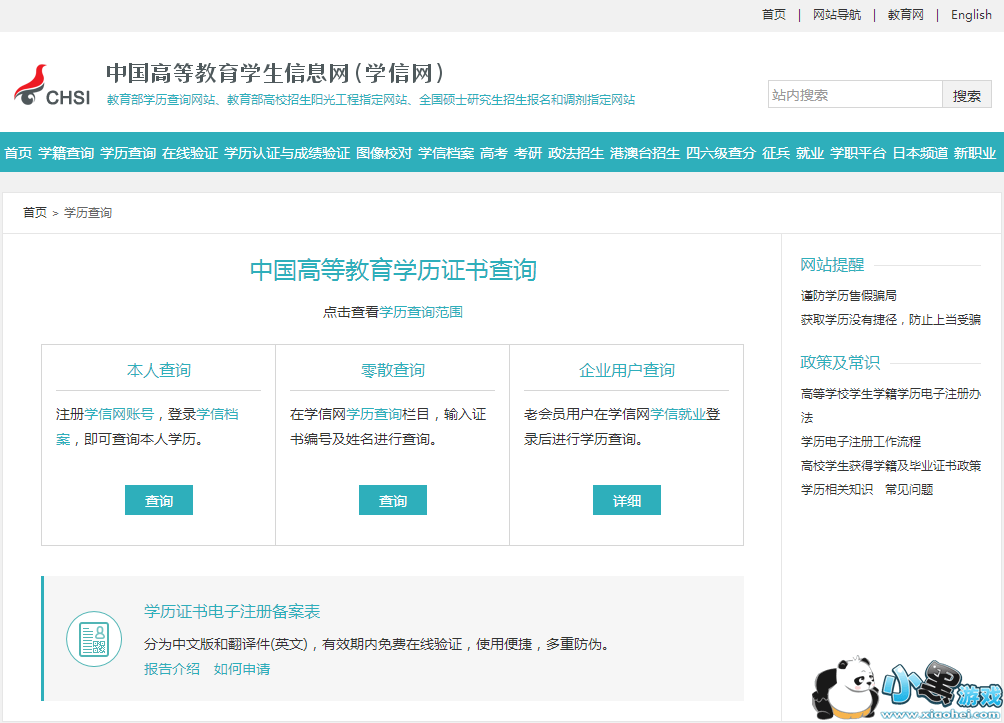This screenshot has height=723, width=1004.
Task: Select 学历认证与成绩验证 menu item
Action: point(287,153)
